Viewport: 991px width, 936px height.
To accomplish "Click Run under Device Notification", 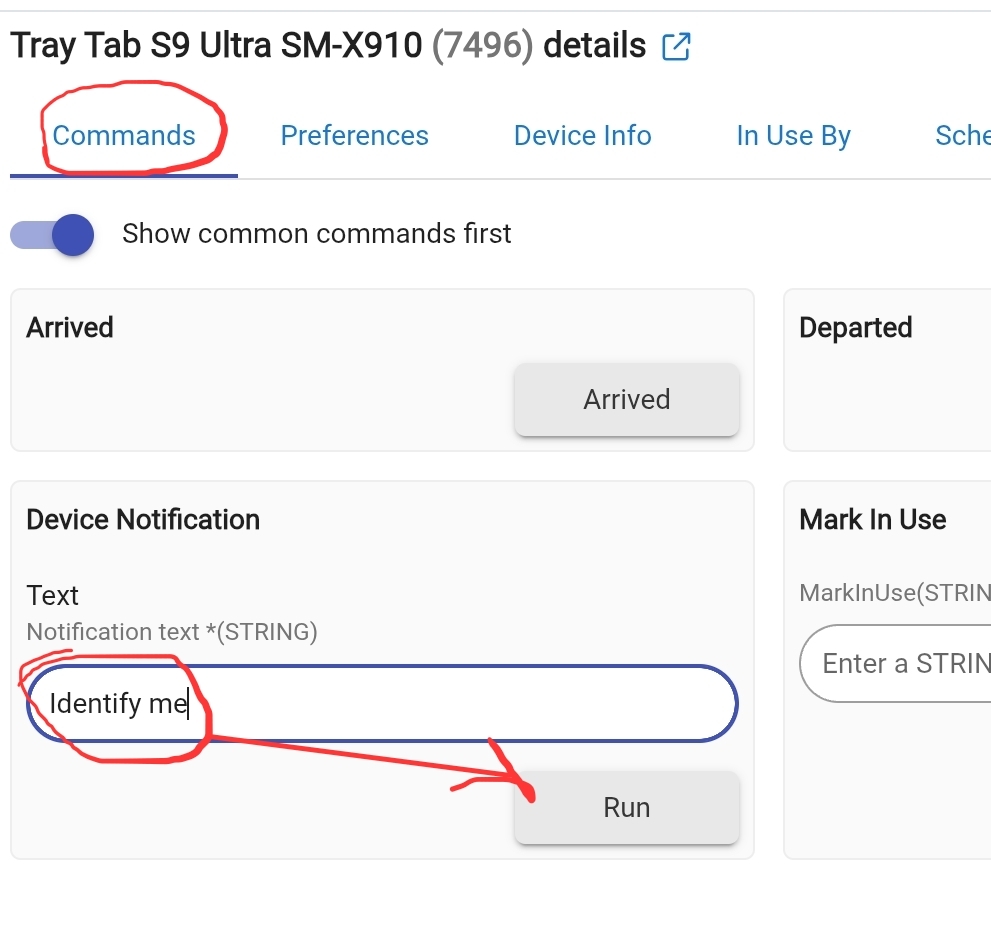I will (626, 807).
